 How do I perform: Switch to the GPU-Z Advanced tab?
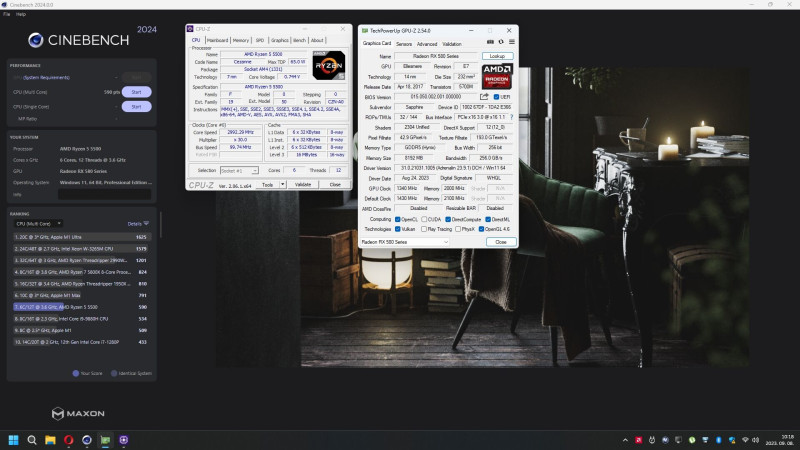(x=427, y=44)
